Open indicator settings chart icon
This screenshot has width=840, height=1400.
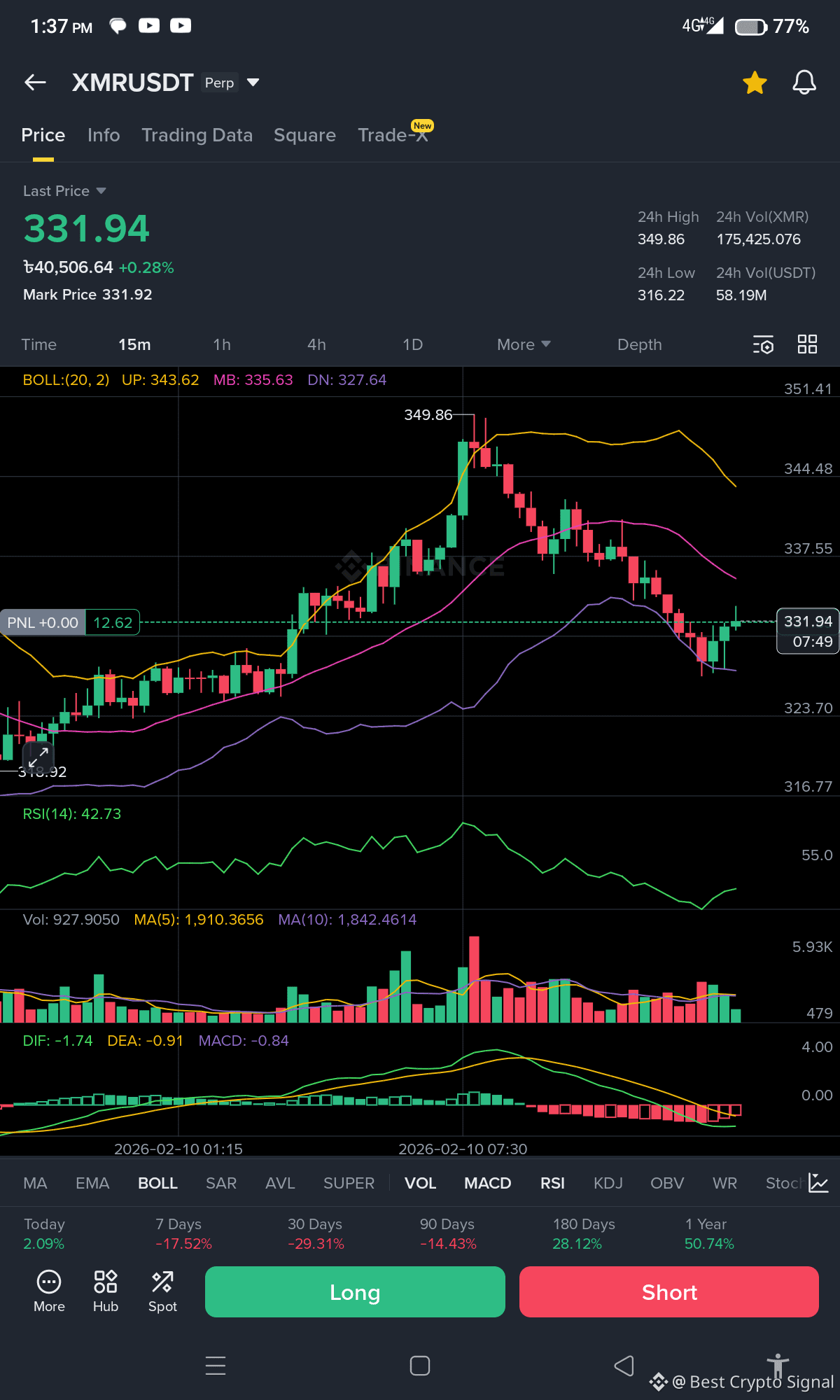[x=818, y=1183]
